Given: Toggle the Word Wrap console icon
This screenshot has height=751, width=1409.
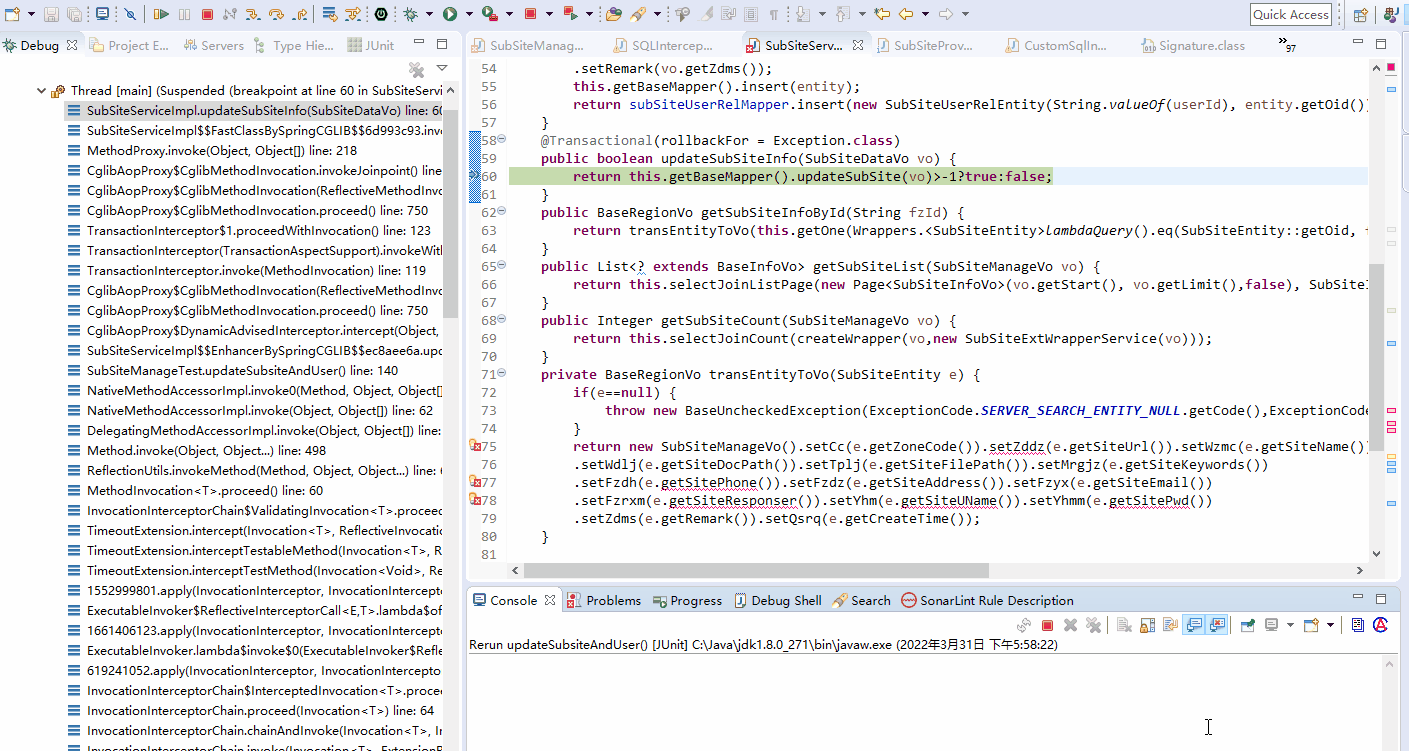Looking at the screenshot, I should tap(1170, 625).
